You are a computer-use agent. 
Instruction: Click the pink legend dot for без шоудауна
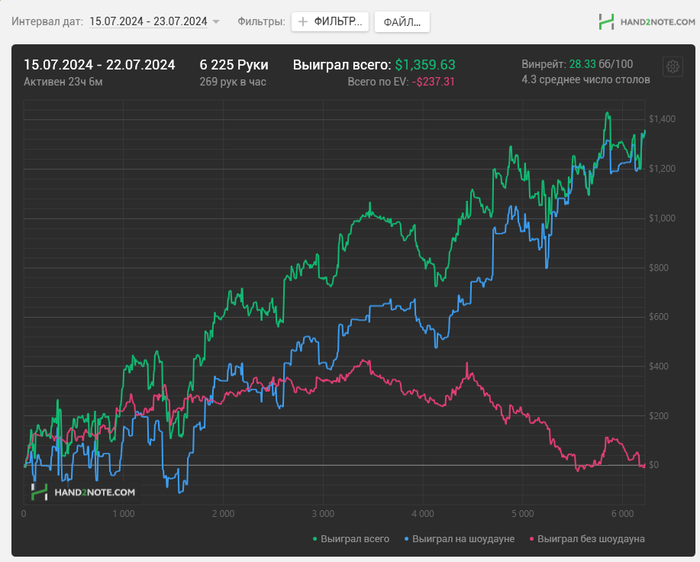(x=531, y=539)
